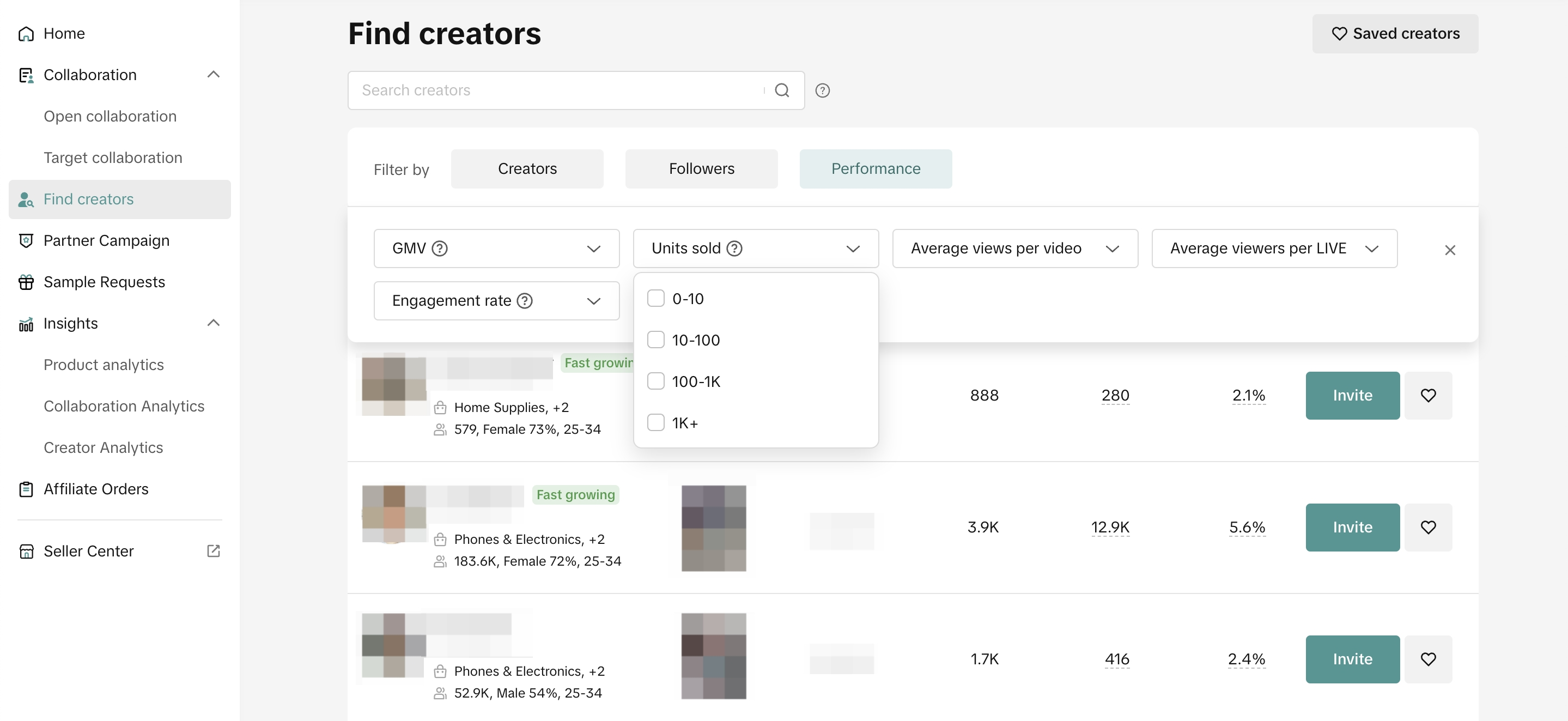Collapse the Collaboration sidebar section

coord(213,74)
